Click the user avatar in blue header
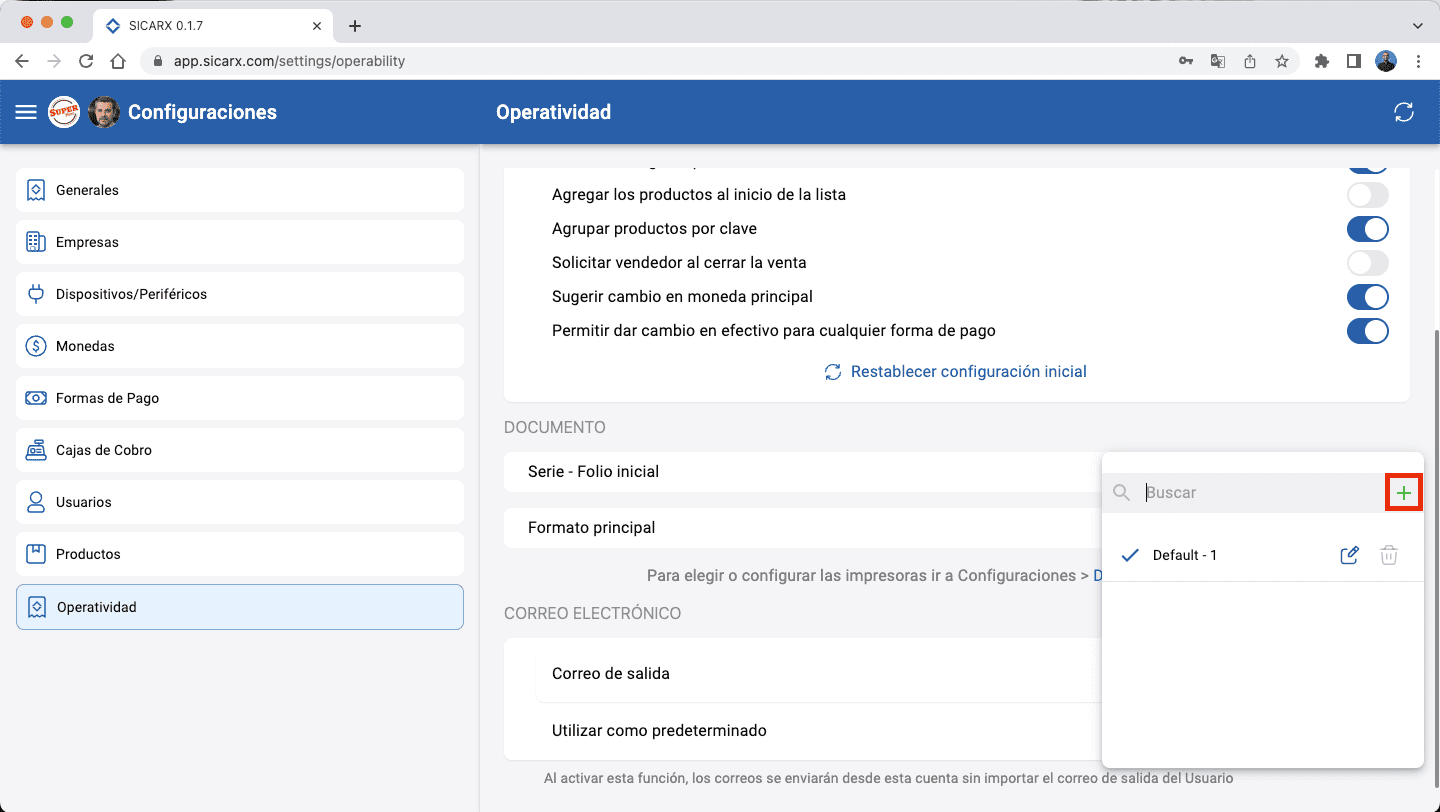 coord(104,112)
